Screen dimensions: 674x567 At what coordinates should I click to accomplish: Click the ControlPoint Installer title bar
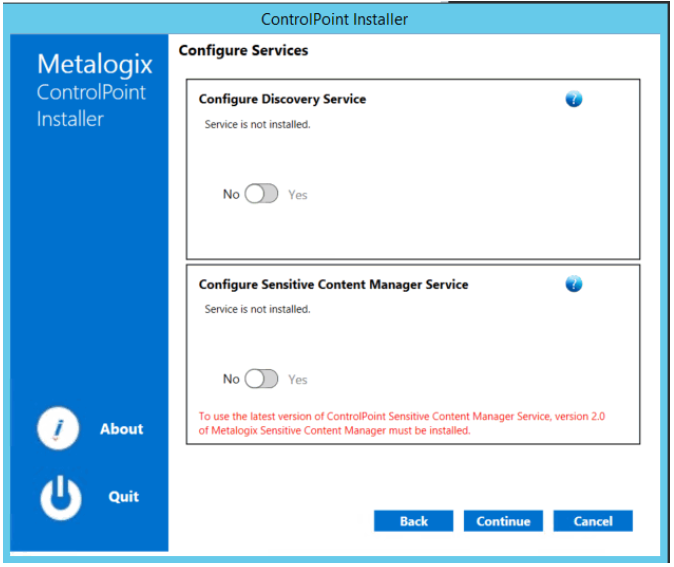pyautogui.click(x=334, y=19)
